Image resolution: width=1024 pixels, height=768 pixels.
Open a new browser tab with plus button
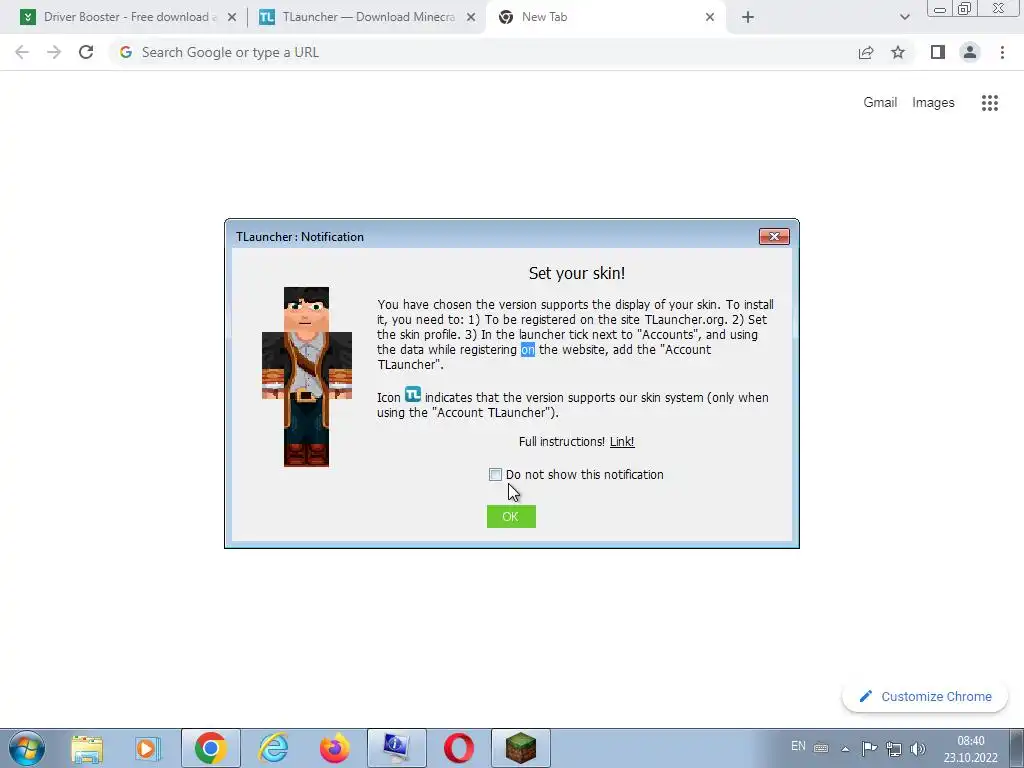(748, 18)
